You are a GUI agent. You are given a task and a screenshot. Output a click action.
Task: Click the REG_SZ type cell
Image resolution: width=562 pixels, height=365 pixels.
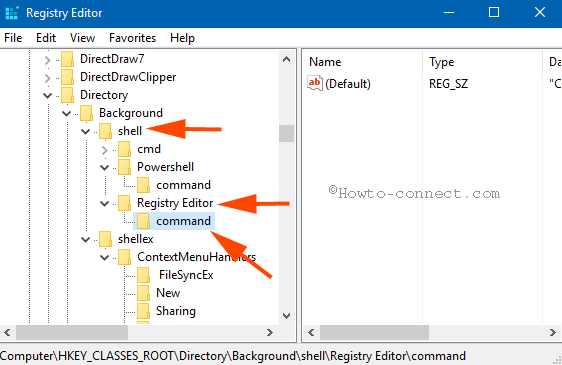[x=448, y=84]
